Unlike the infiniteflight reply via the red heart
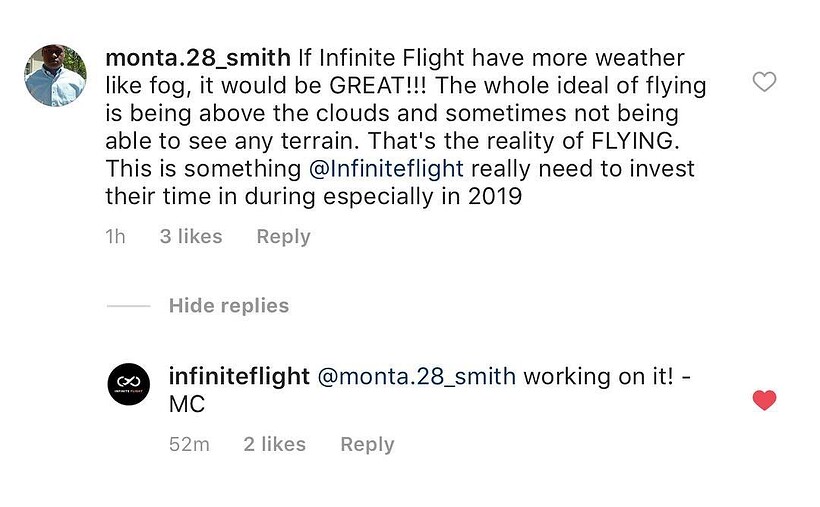This screenshot has width=820, height=507. tap(764, 401)
